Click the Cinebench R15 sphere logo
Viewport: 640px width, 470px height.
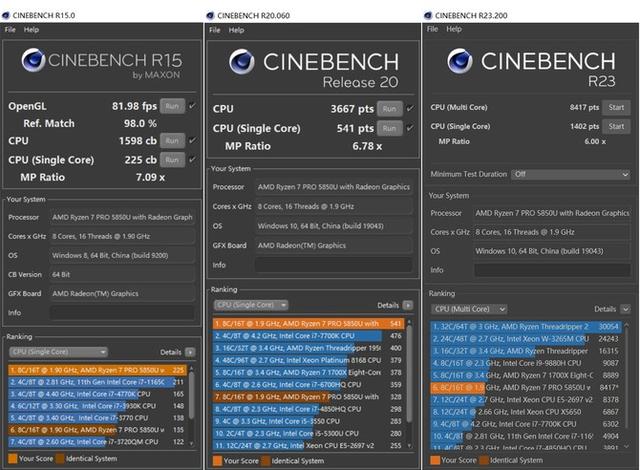(37, 64)
